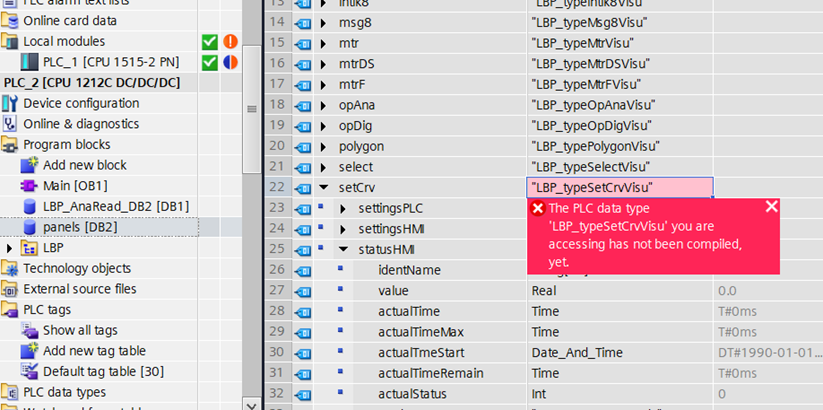Click the red error icon in tooltip
This screenshot has height=410, width=823.
[x=538, y=208]
